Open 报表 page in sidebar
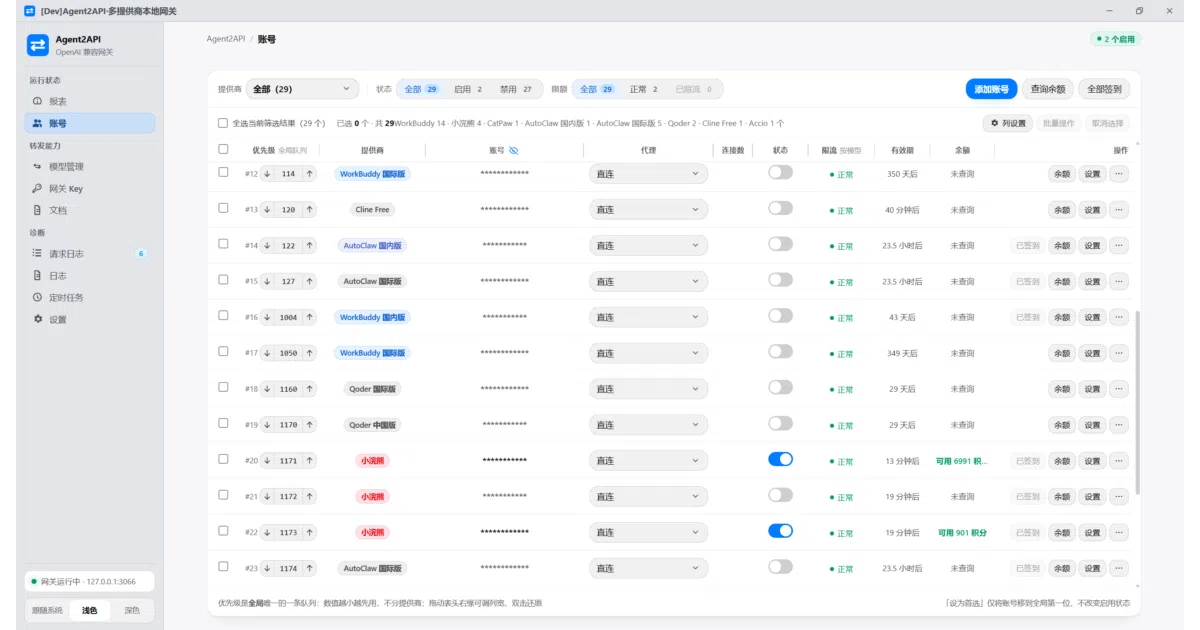The height and width of the screenshot is (630, 1200). point(90,101)
